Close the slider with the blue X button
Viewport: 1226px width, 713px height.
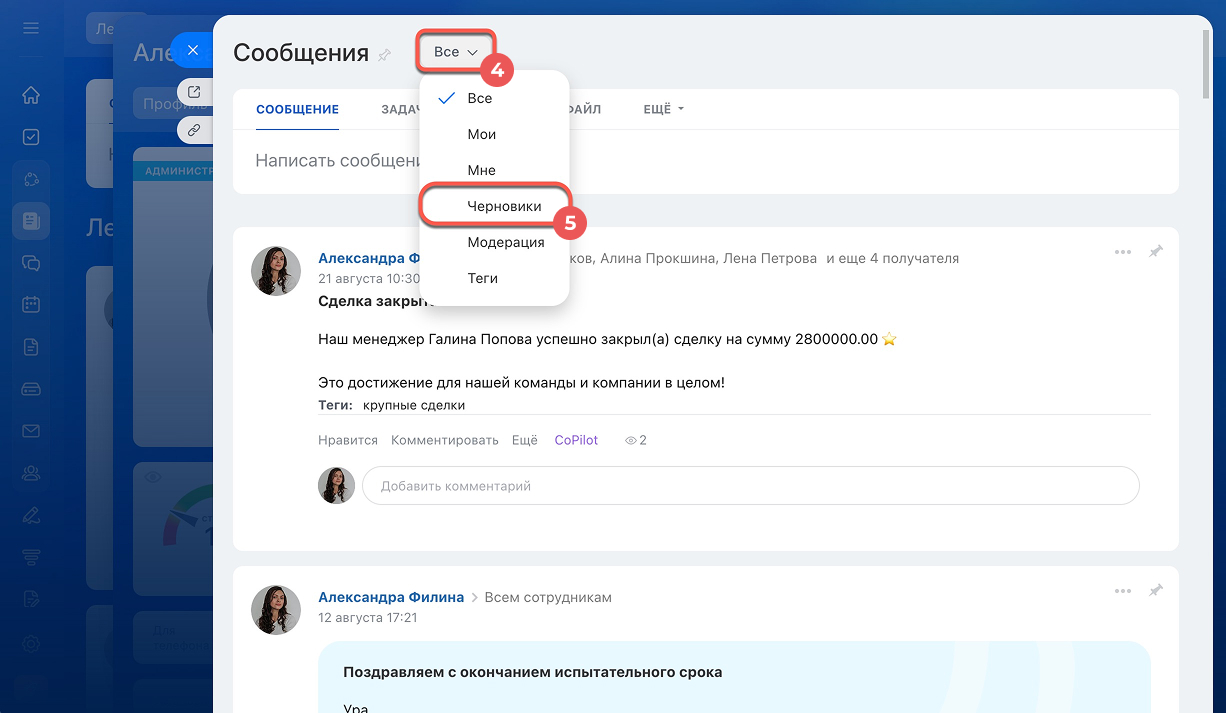[x=193, y=50]
